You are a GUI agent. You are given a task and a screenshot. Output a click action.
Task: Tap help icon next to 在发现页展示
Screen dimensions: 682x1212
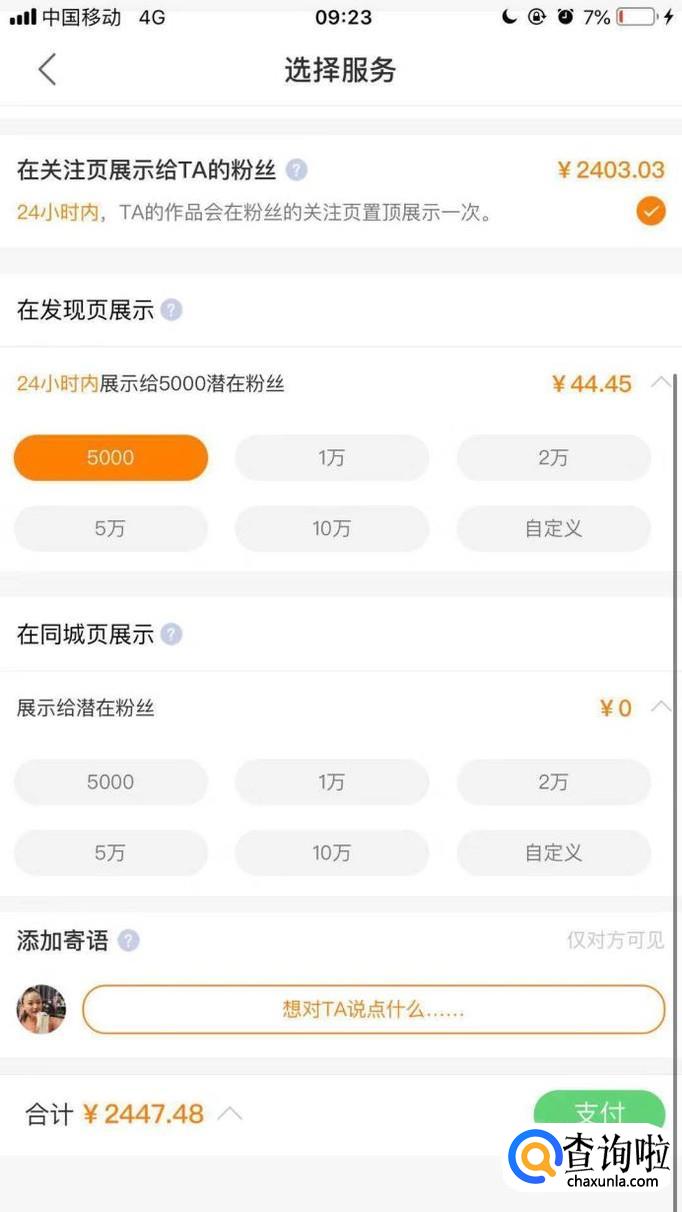point(172,310)
